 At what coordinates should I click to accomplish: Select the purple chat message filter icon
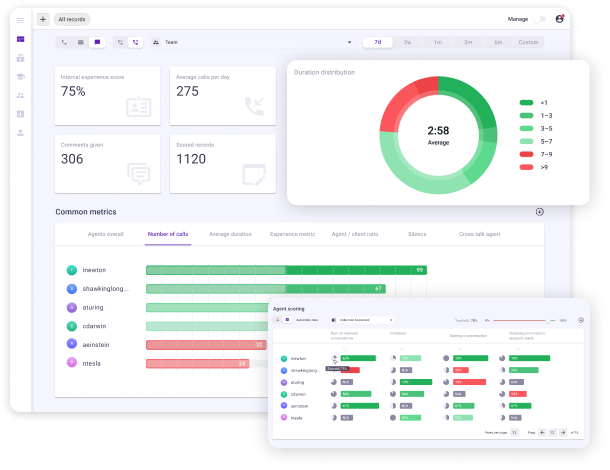pos(97,43)
